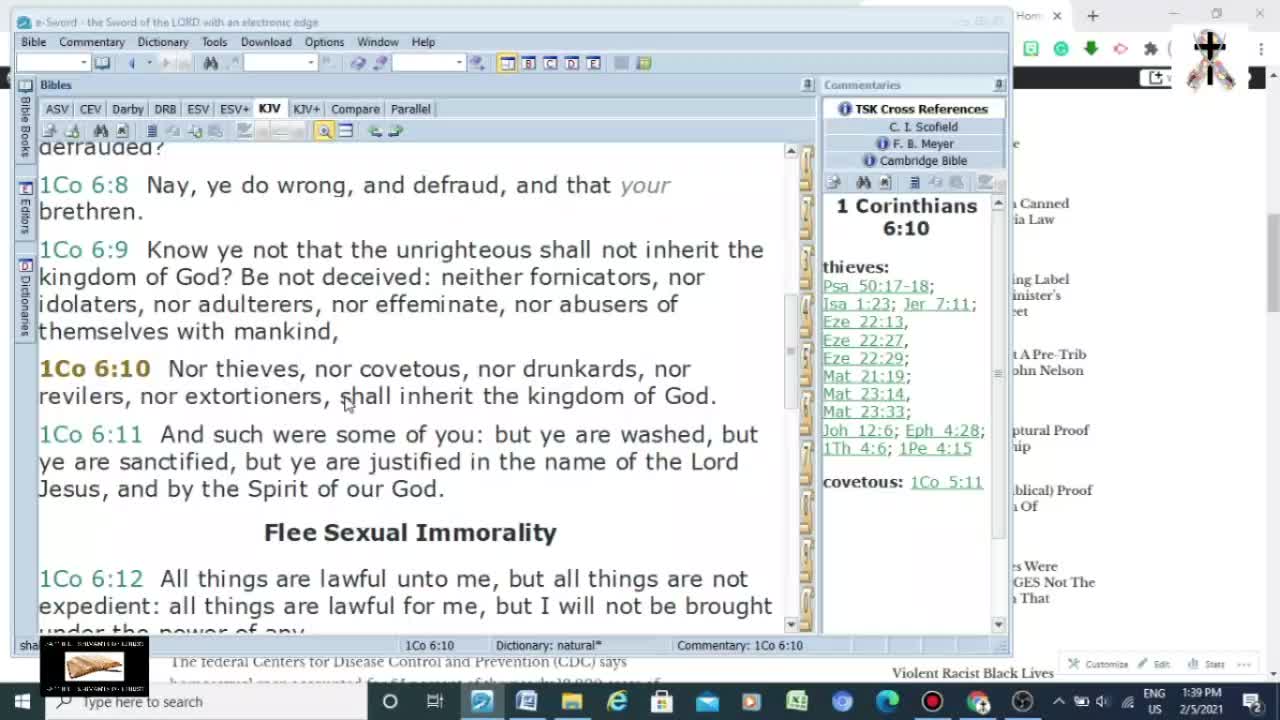Open the Download menu
The height and width of the screenshot is (720, 1280).
(266, 42)
